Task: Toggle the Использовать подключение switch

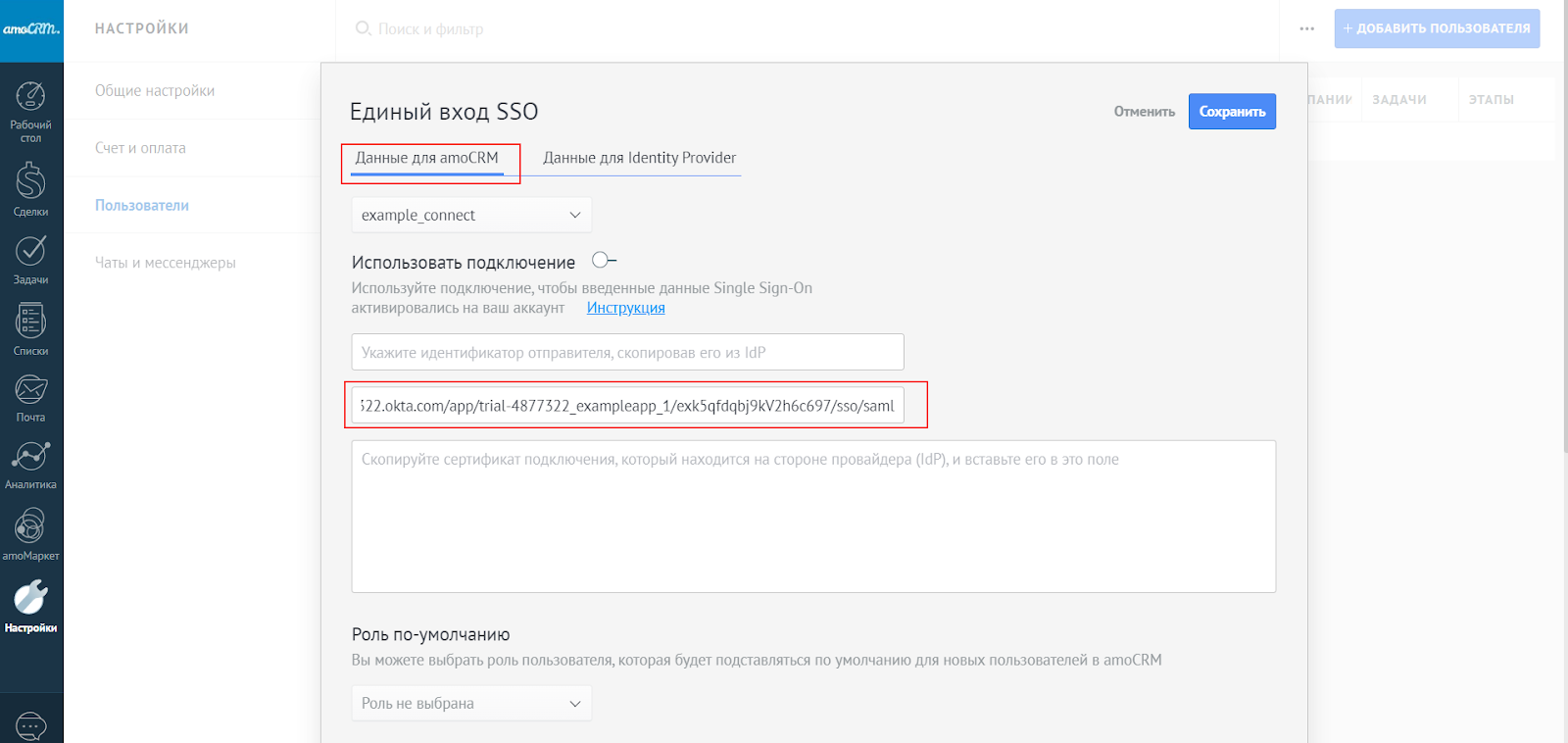Action: click(604, 261)
